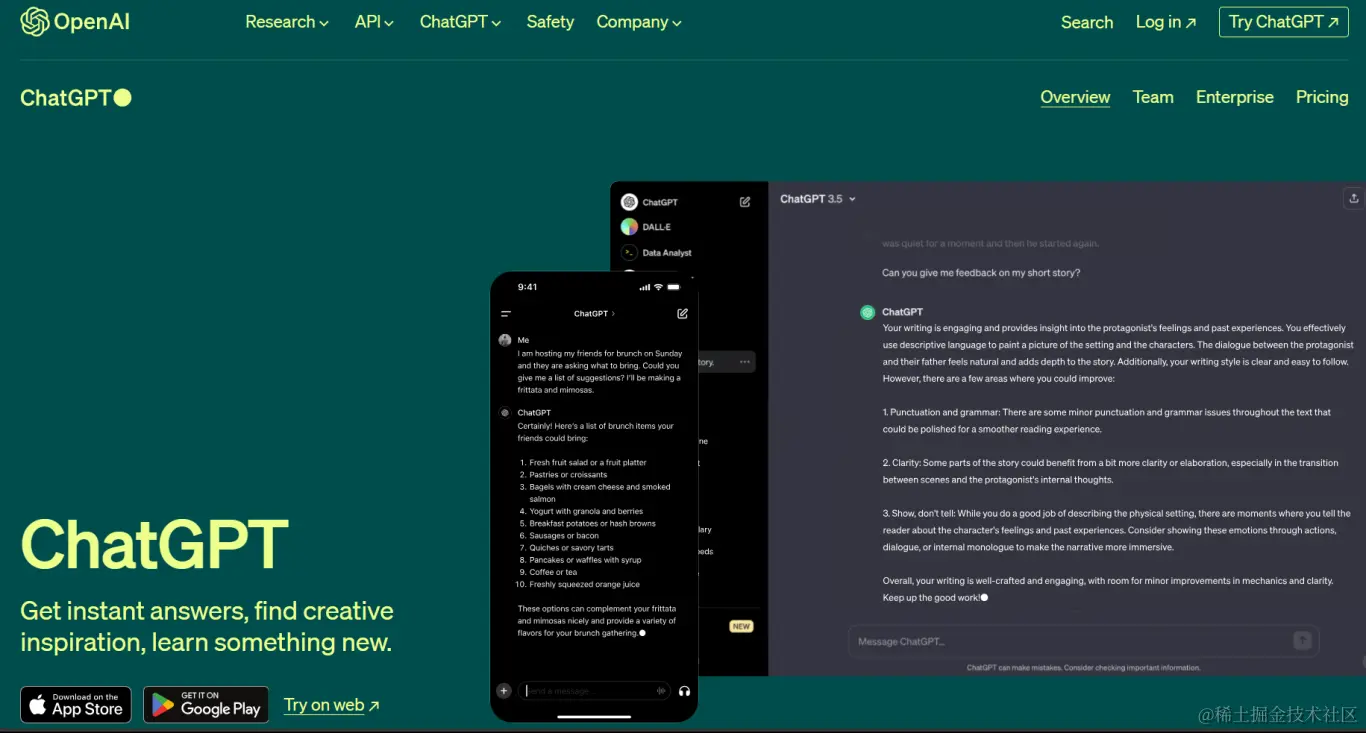Switch to the Team tab
Screen dimensions: 1366x733
(1153, 97)
